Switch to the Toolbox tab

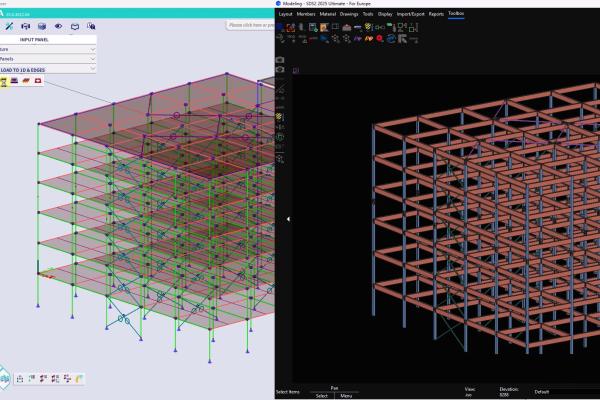(x=456, y=15)
